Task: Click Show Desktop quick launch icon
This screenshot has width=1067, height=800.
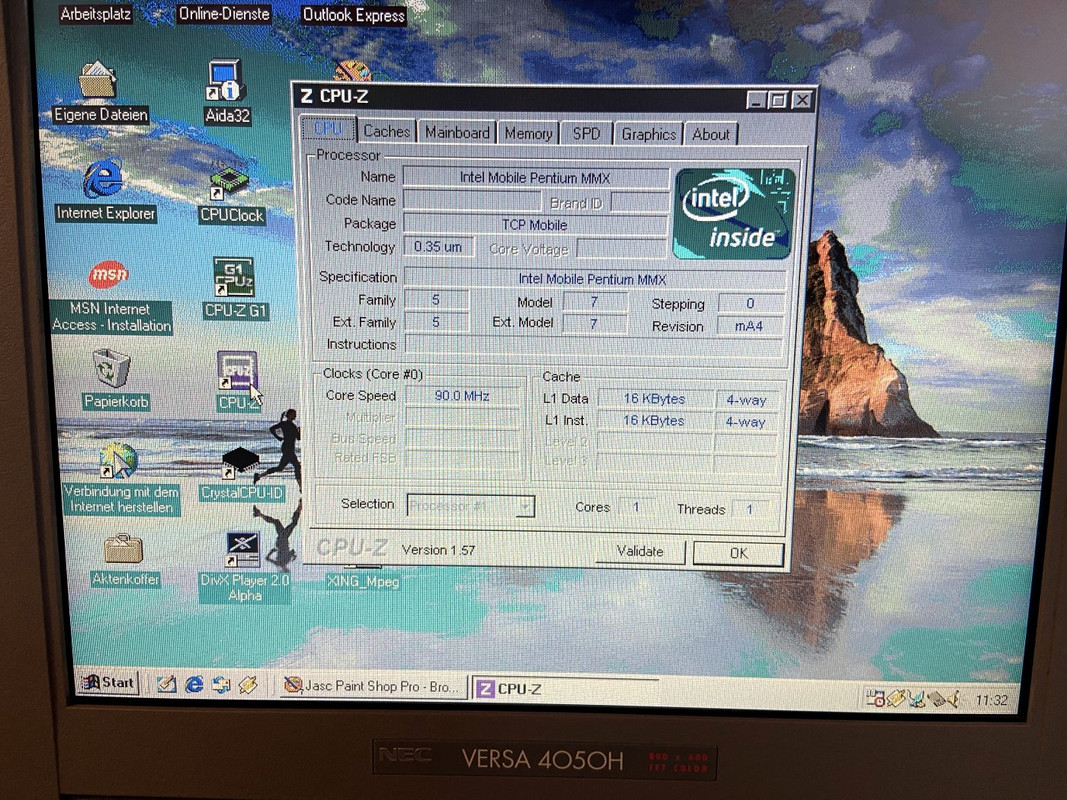Action: [x=167, y=684]
